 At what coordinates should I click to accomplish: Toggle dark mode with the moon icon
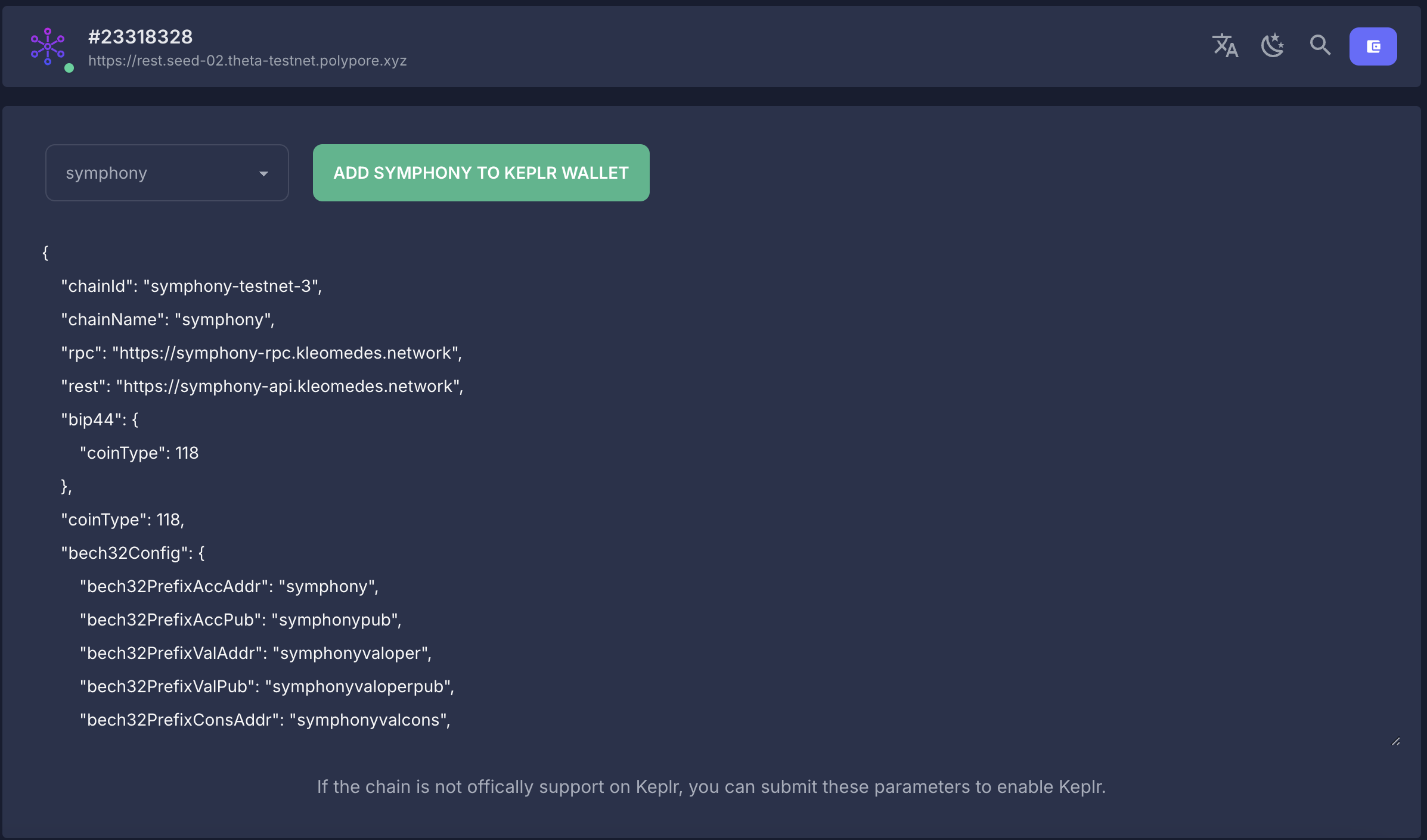(1273, 46)
